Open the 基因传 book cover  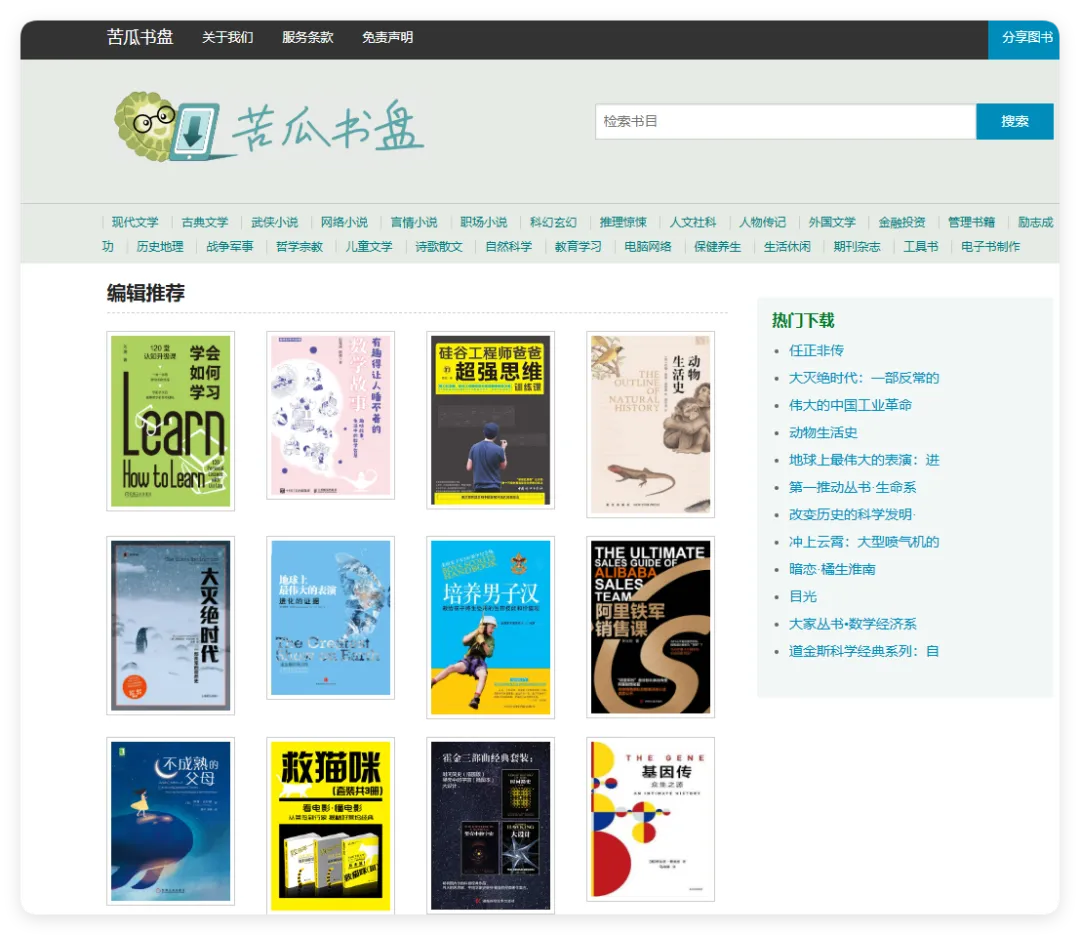(x=650, y=819)
